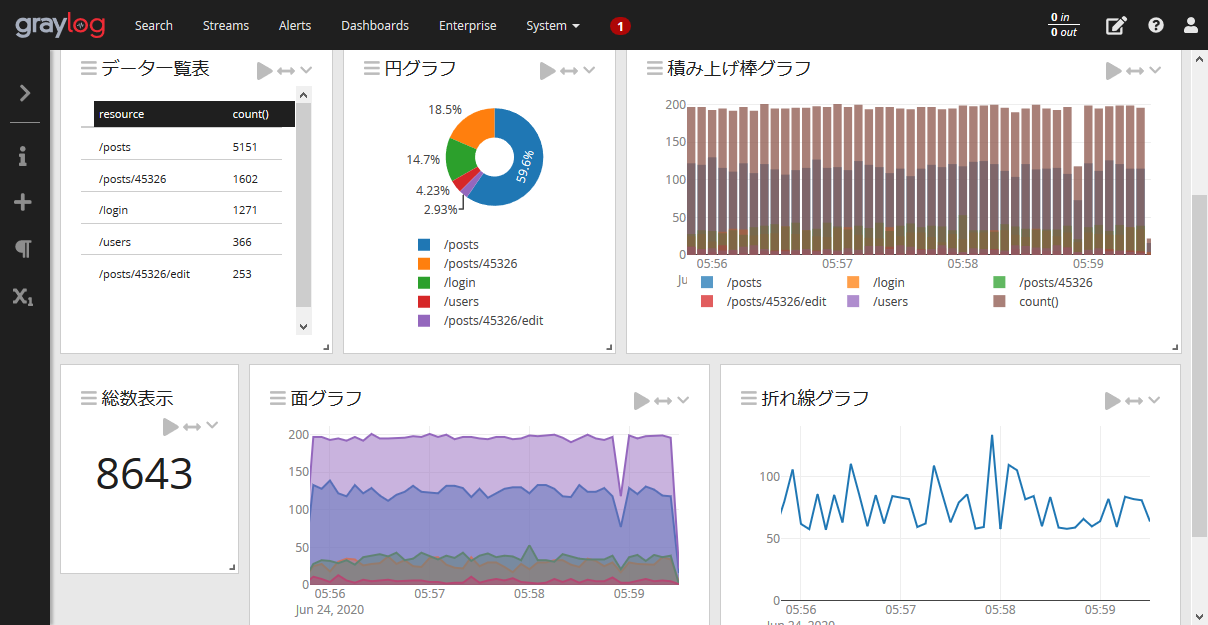Open the scratchpad edit icon
Image resolution: width=1208 pixels, height=625 pixels.
(1116, 26)
